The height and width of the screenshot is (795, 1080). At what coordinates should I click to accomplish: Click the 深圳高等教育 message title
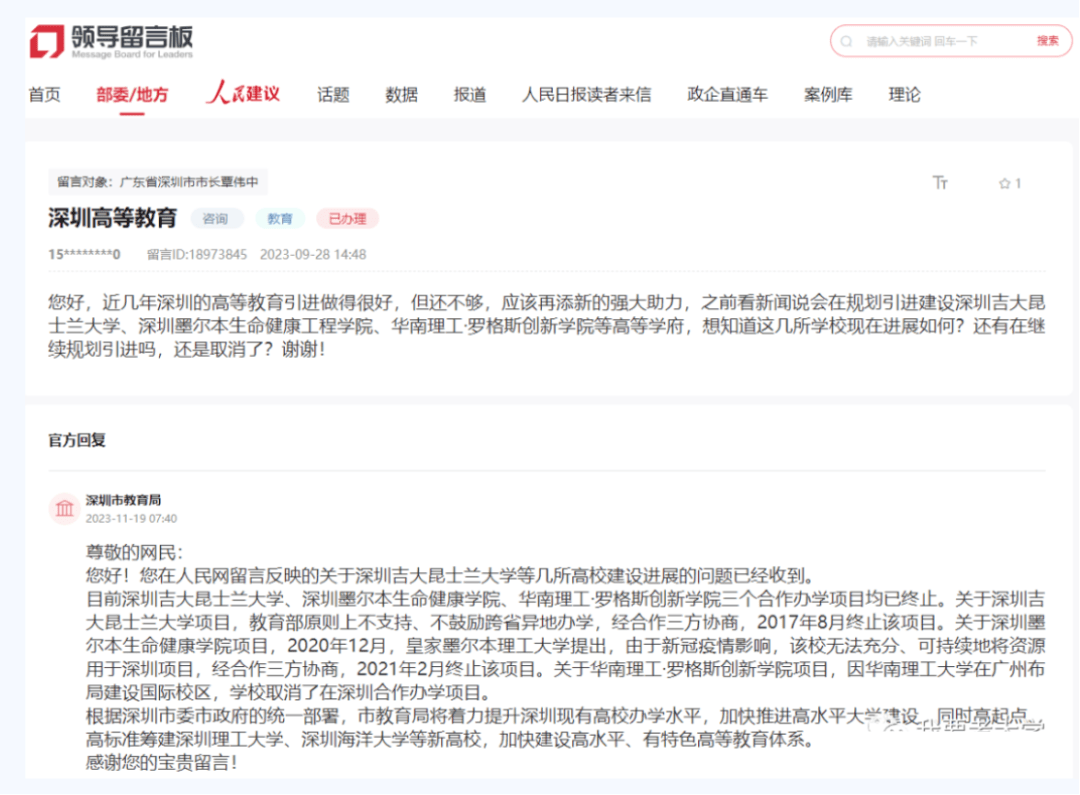pyautogui.click(x=113, y=219)
